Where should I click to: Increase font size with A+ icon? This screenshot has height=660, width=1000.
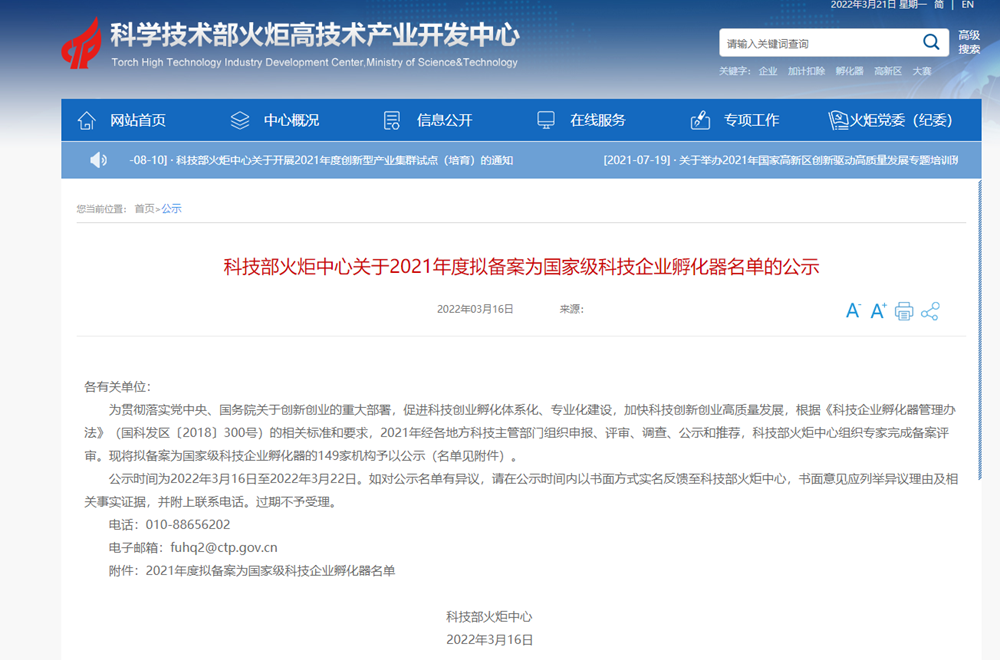(x=879, y=311)
